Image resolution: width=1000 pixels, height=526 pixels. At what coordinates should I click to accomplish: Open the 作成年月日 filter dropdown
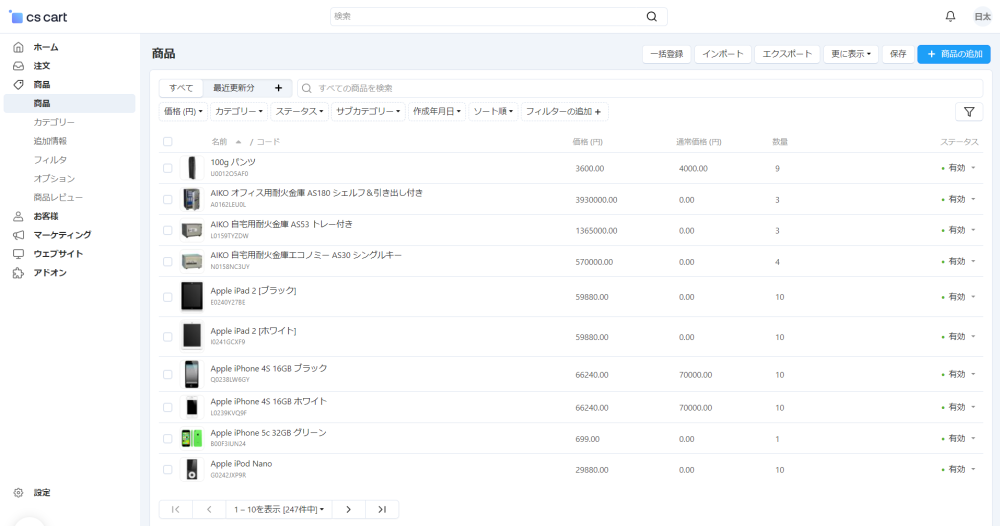[x=437, y=112]
